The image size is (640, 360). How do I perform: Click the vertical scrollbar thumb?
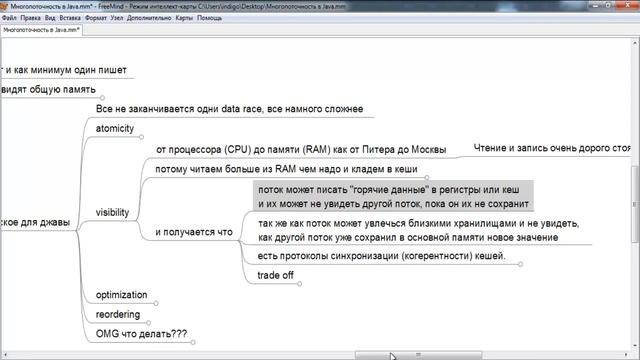(635, 204)
